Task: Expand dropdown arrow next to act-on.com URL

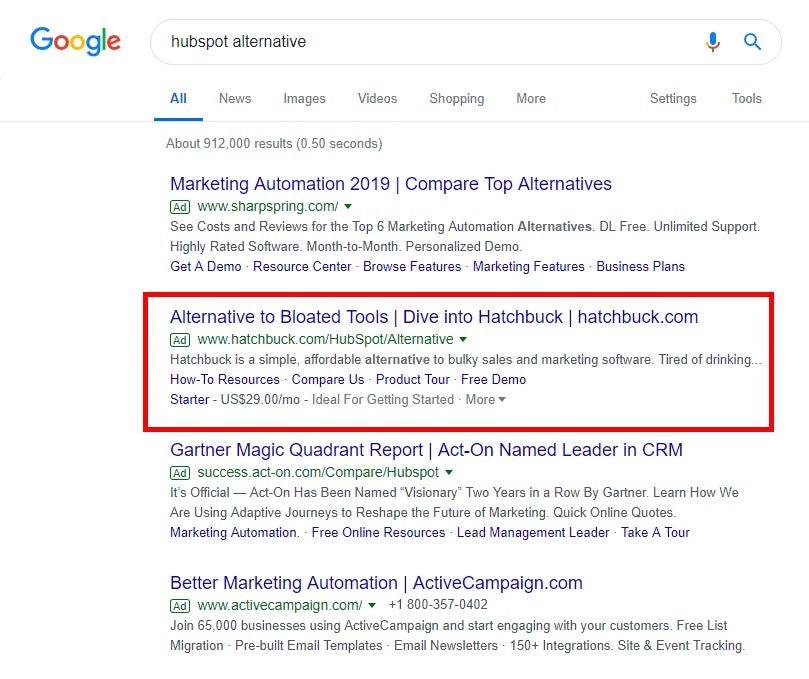Action: 449,473
